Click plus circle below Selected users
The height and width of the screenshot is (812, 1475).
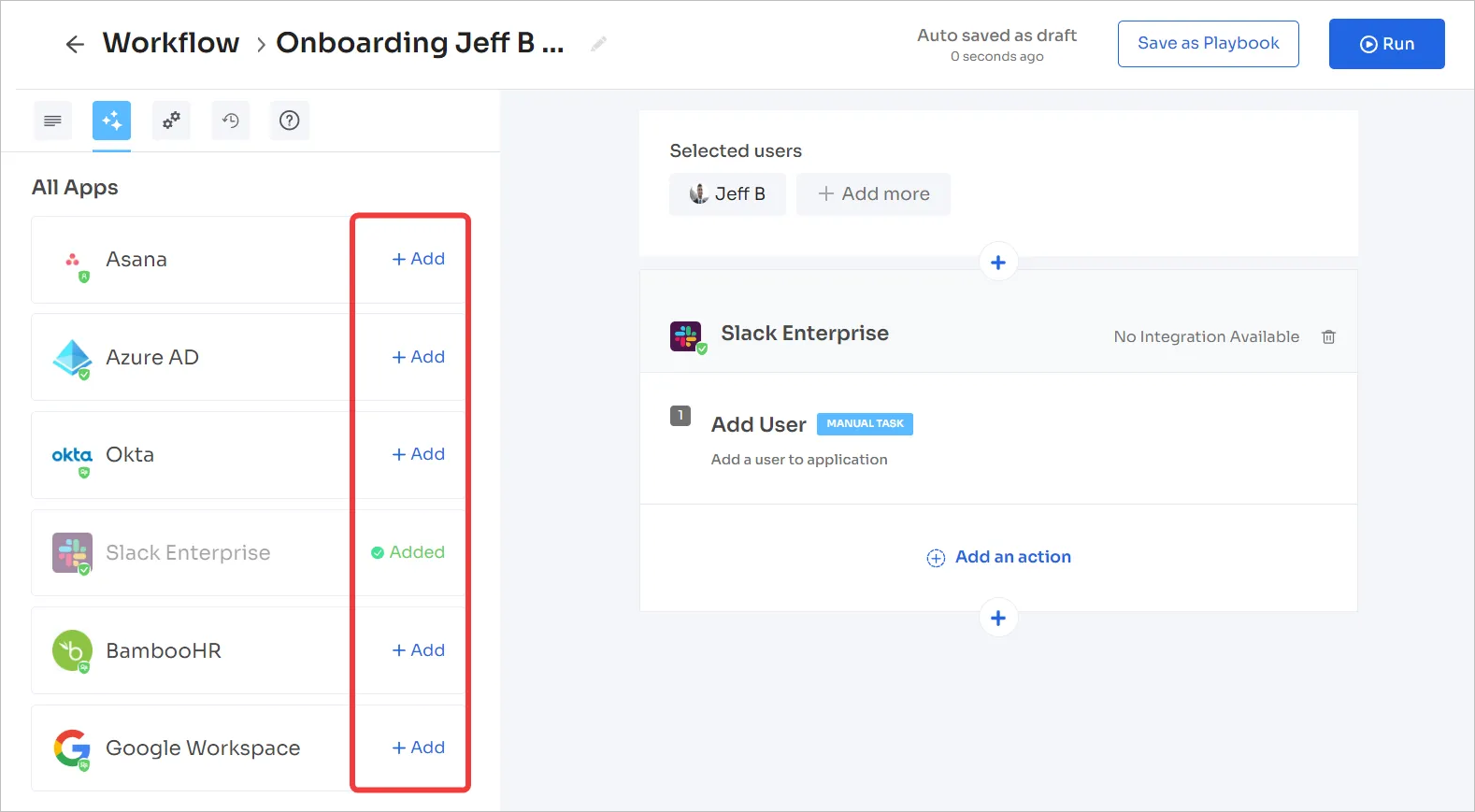click(998, 263)
